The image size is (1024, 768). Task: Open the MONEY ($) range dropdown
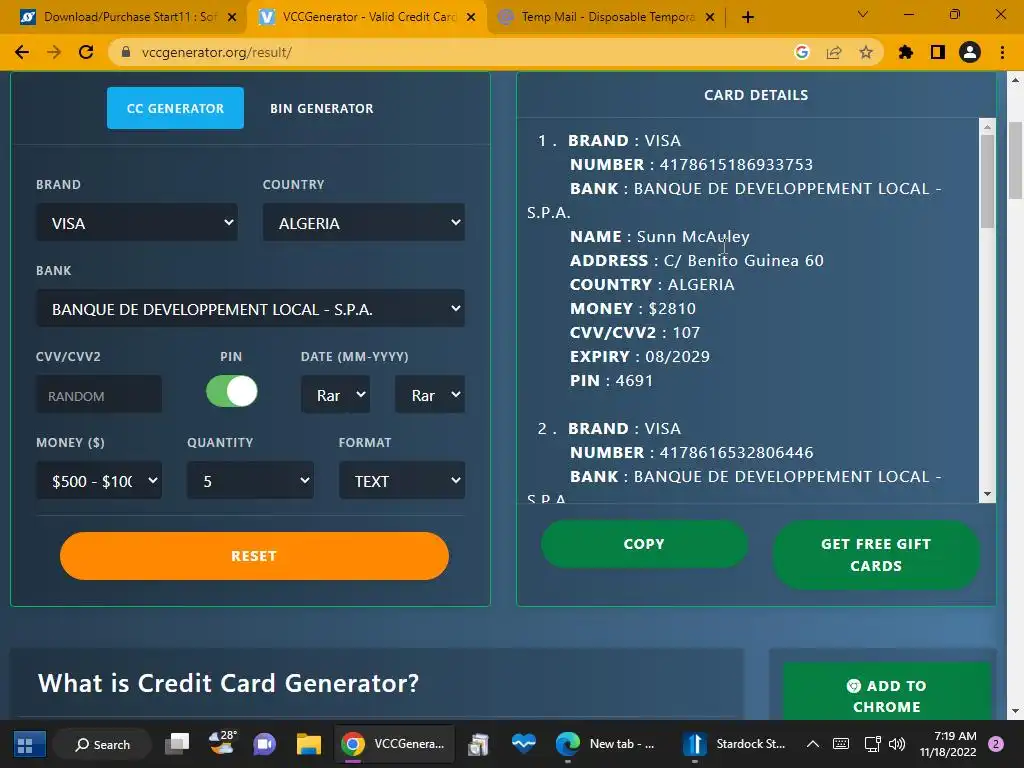[x=99, y=481]
